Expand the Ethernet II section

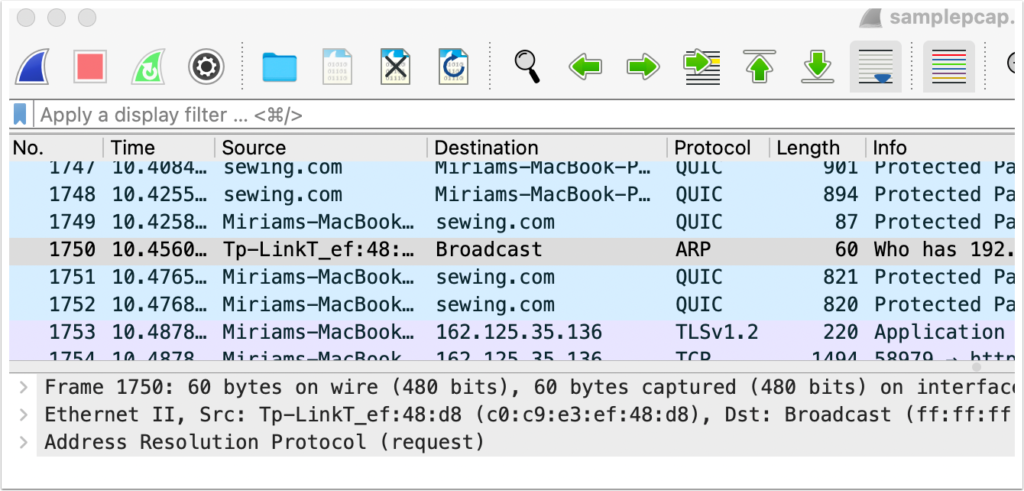click(23, 413)
